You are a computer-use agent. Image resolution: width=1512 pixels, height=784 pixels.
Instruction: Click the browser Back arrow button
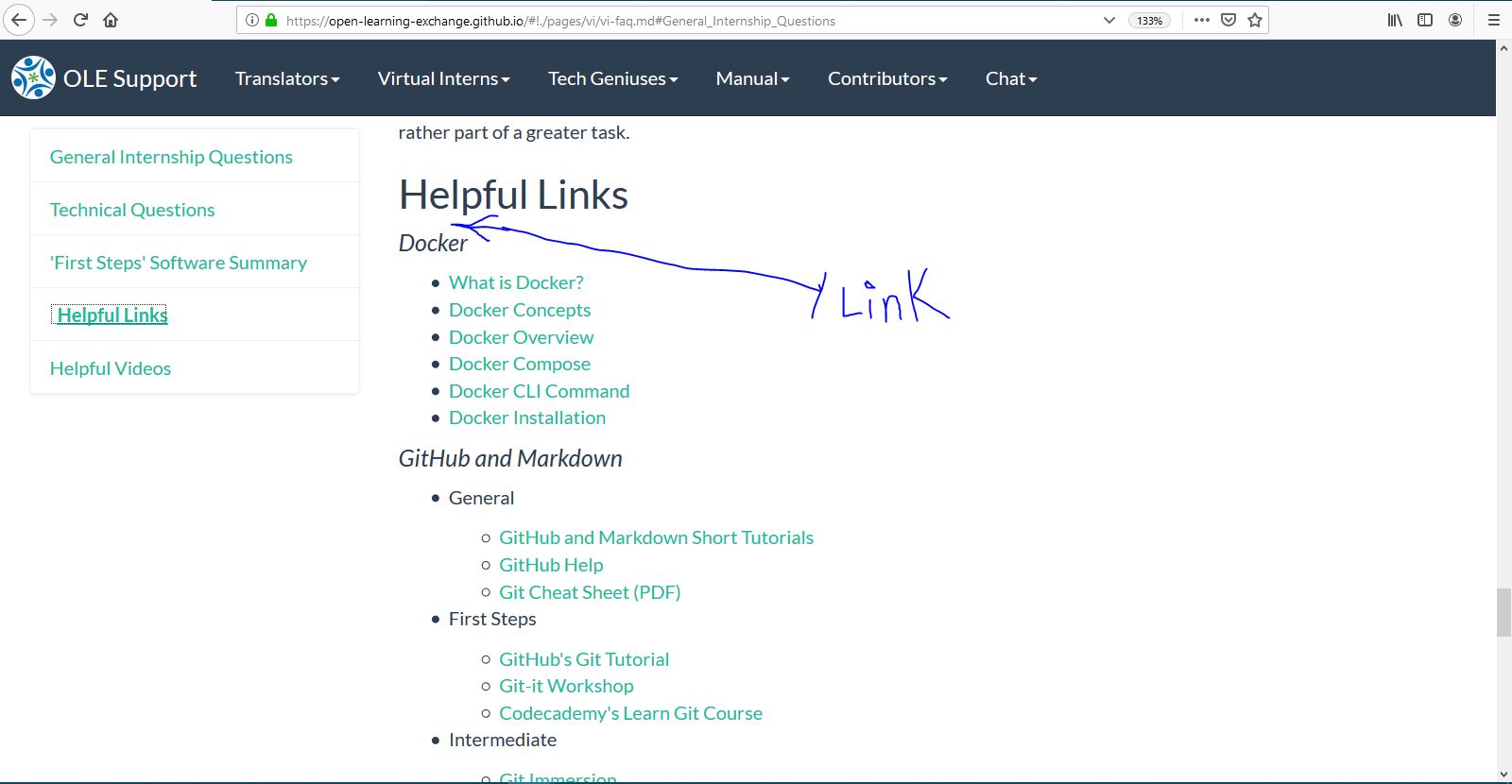coord(19,20)
